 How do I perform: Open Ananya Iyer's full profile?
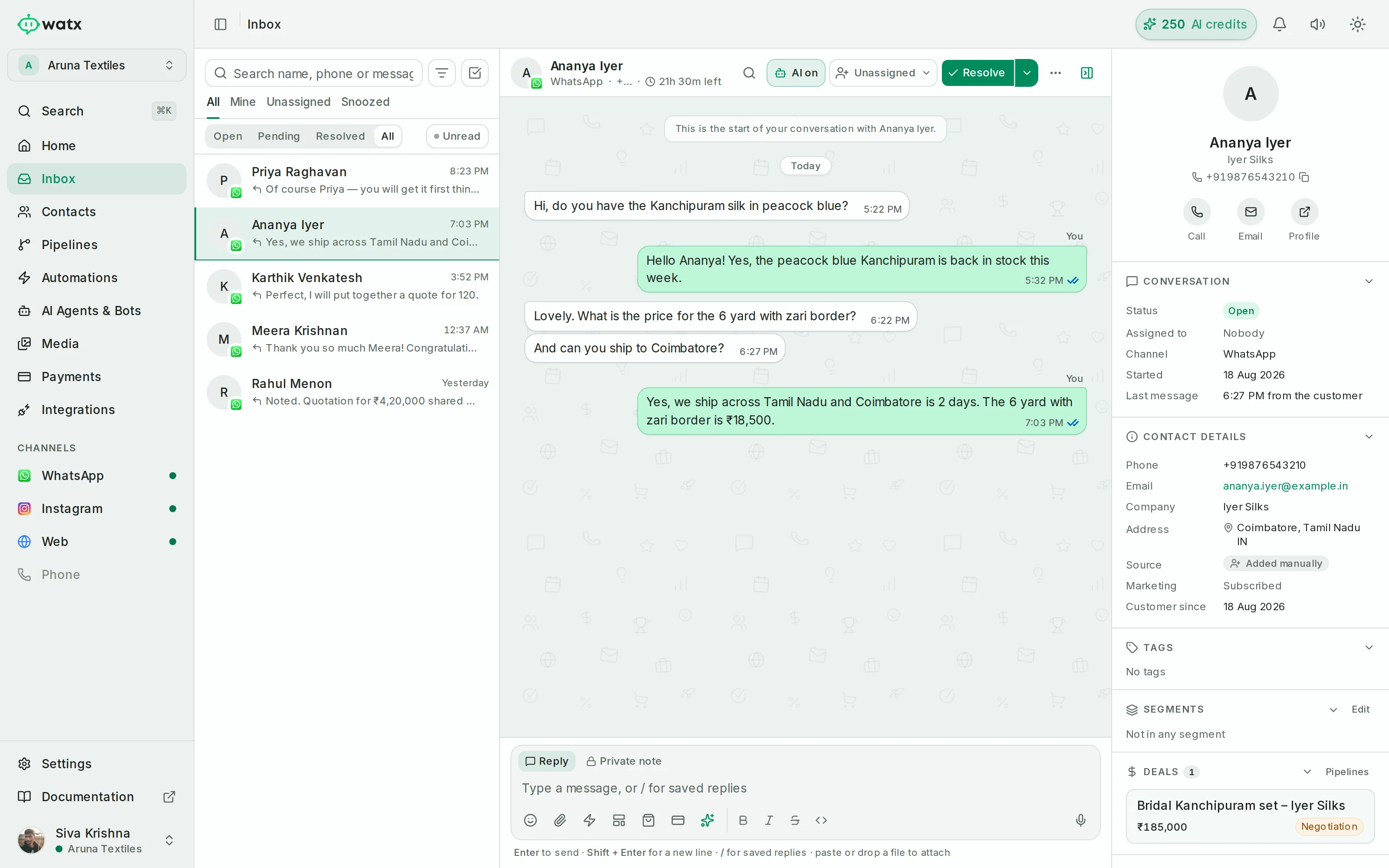point(1304,212)
